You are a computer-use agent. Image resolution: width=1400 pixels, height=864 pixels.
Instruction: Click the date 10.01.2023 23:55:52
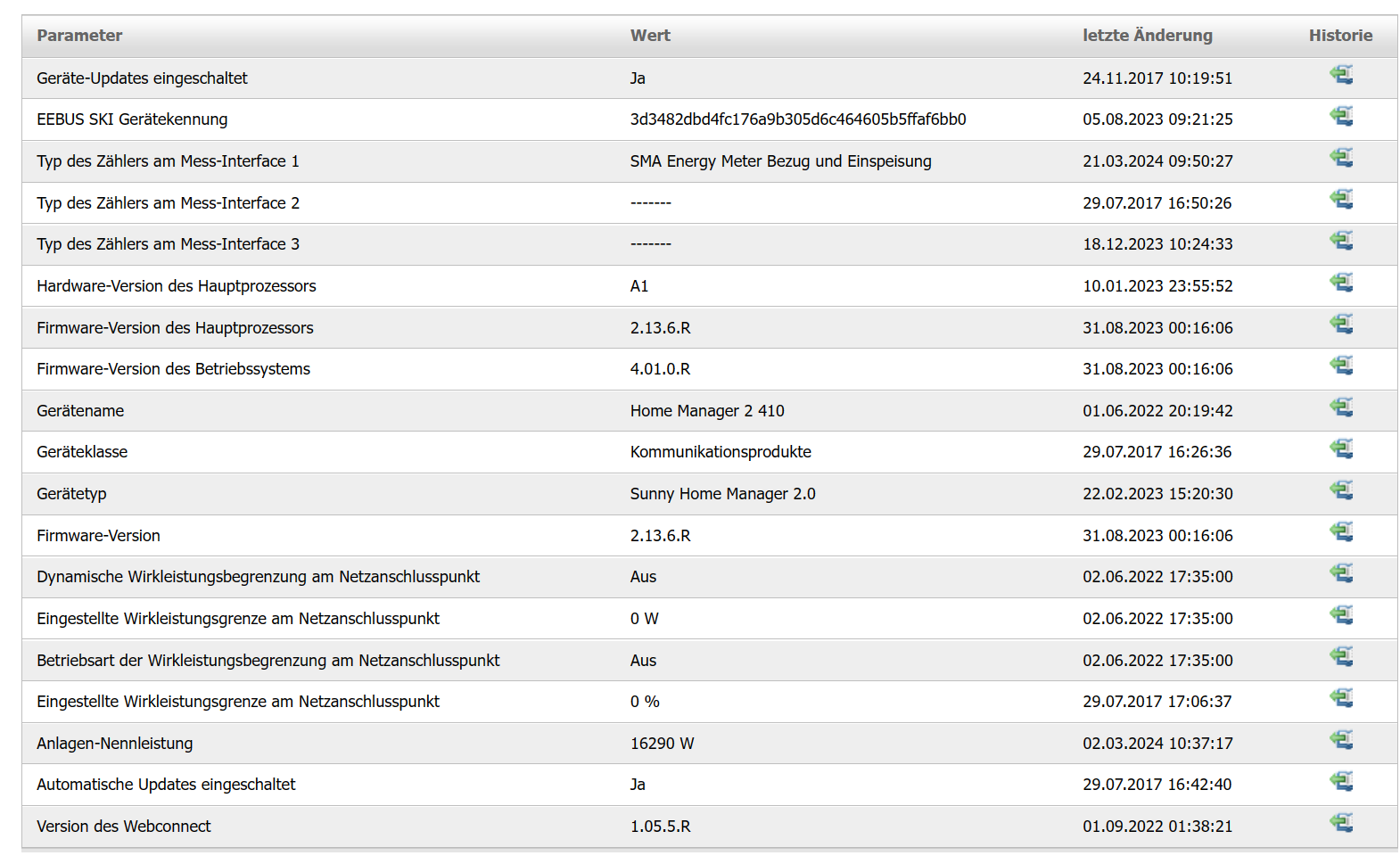pos(1157,286)
